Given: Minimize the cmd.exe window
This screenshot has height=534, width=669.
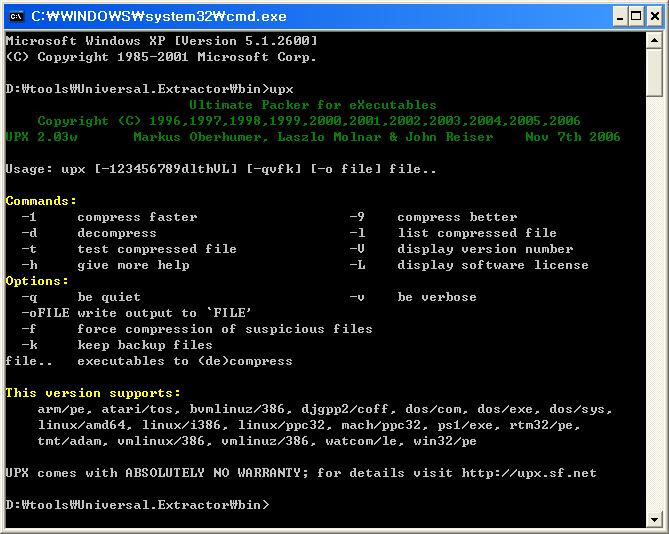Looking at the screenshot, I should [620, 16].
